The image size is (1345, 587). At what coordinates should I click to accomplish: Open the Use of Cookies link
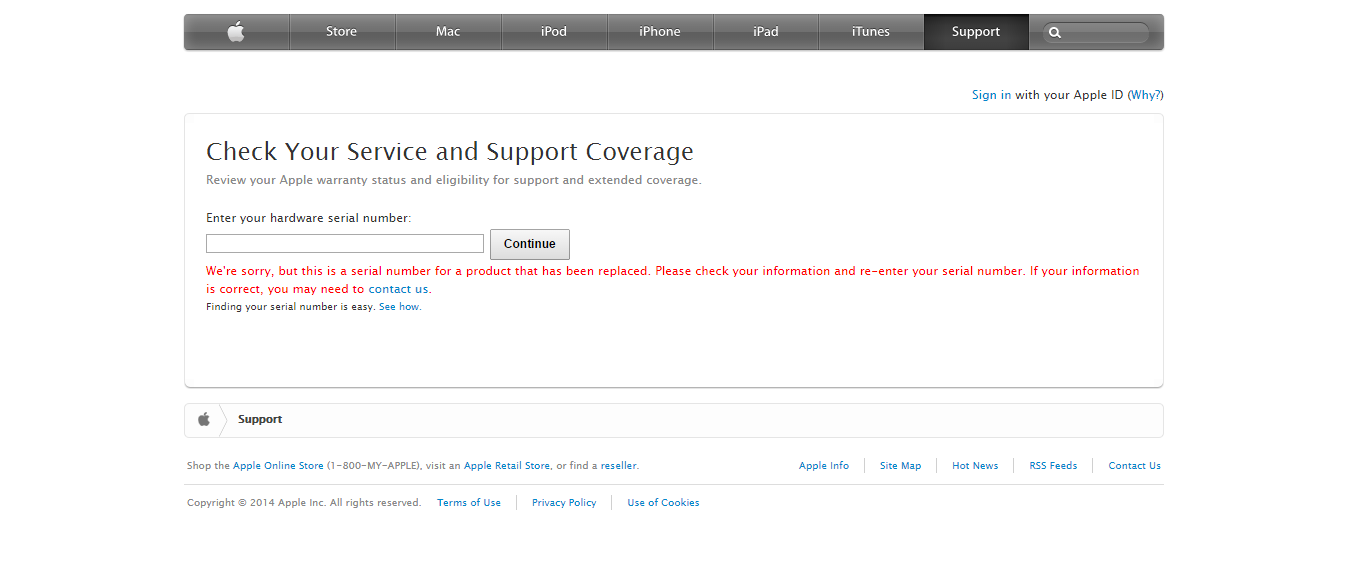click(x=663, y=503)
